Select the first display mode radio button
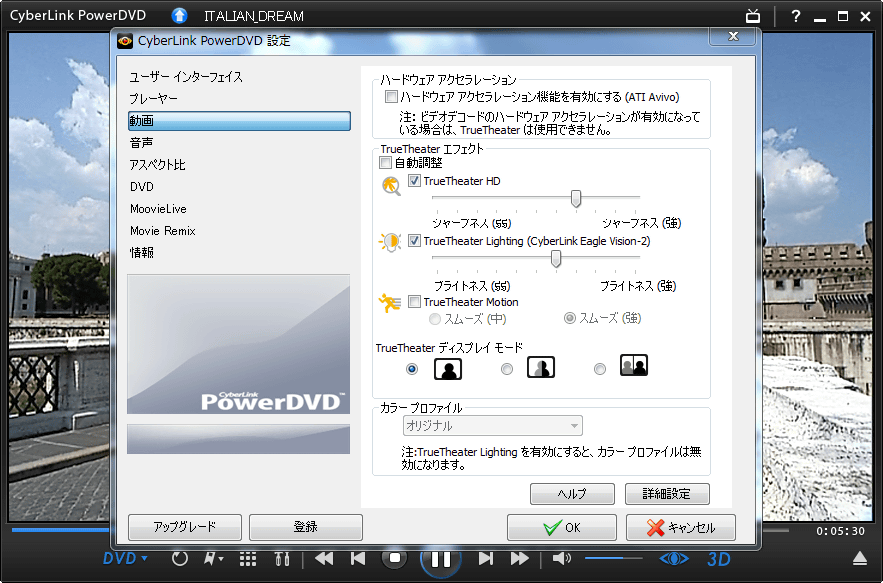This screenshot has width=883, height=583. click(x=412, y=369)
